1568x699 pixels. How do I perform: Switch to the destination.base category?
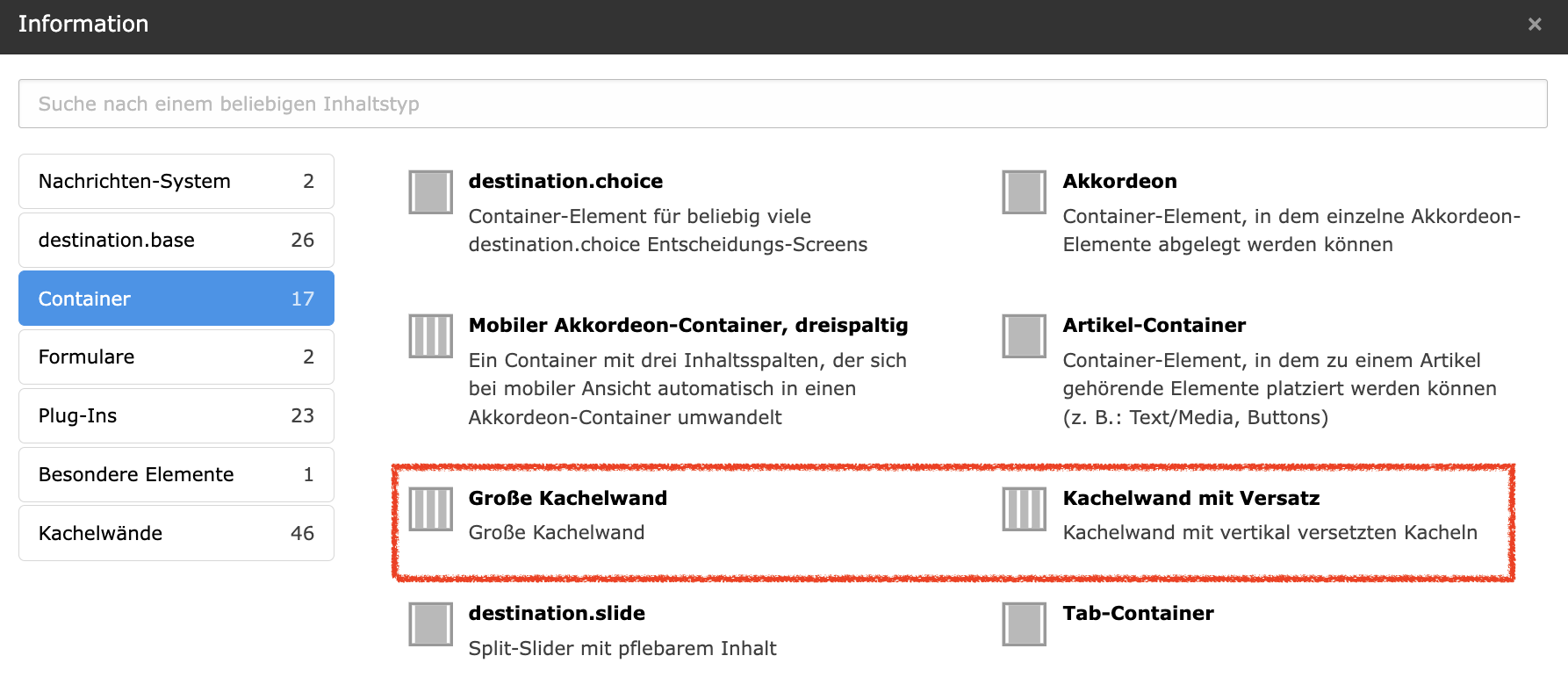(176, 240)
